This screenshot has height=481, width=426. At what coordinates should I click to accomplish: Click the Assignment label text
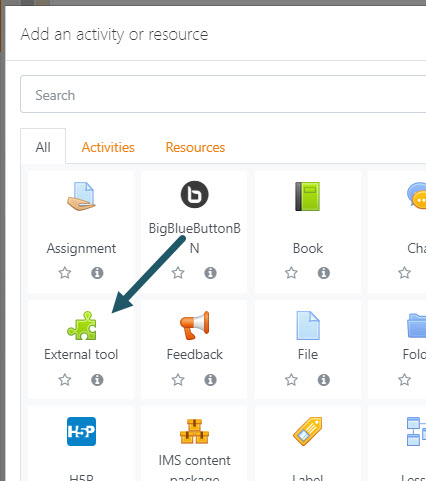[x=81, y=248]
